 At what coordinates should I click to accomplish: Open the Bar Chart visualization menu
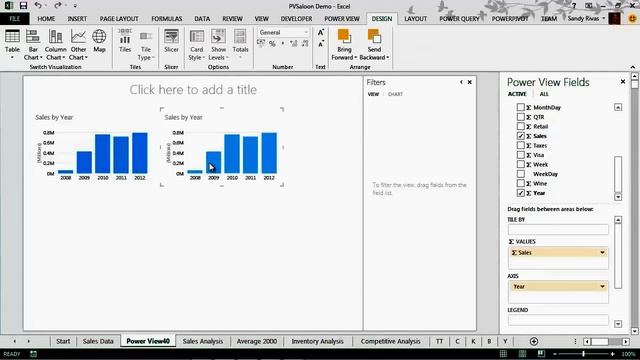pos(33,44)
